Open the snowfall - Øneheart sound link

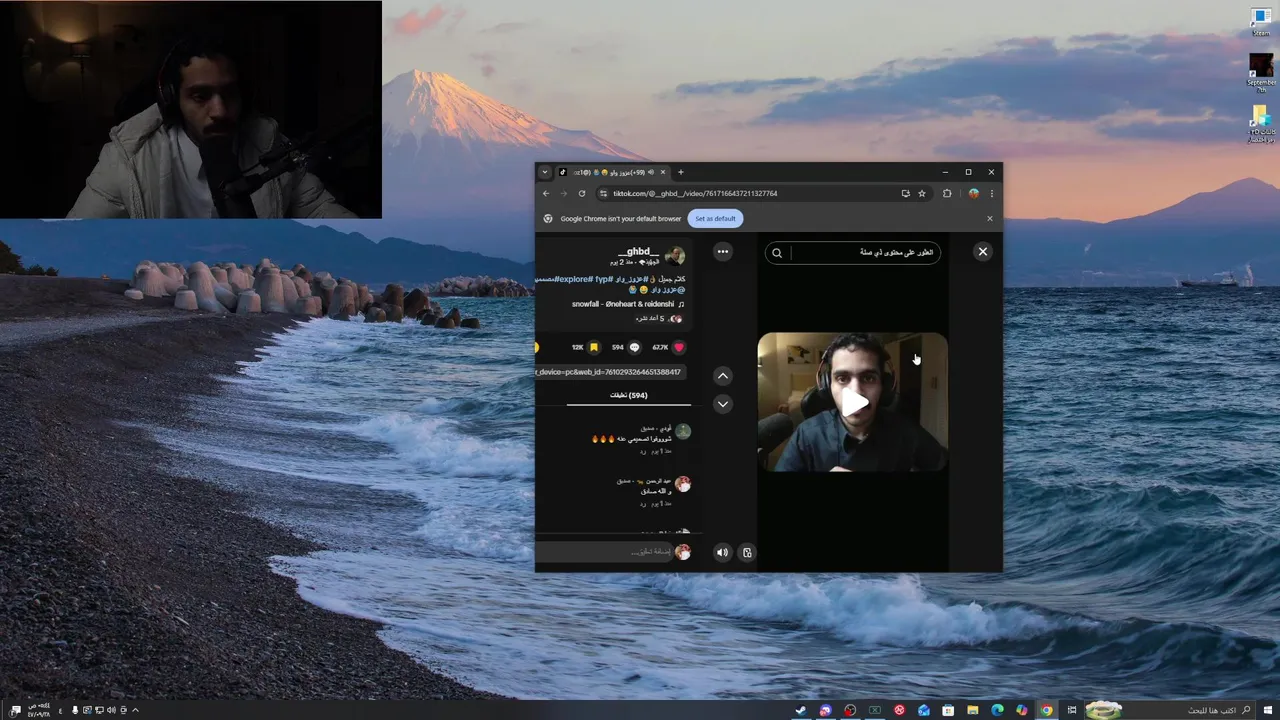[x=628, y=304]
